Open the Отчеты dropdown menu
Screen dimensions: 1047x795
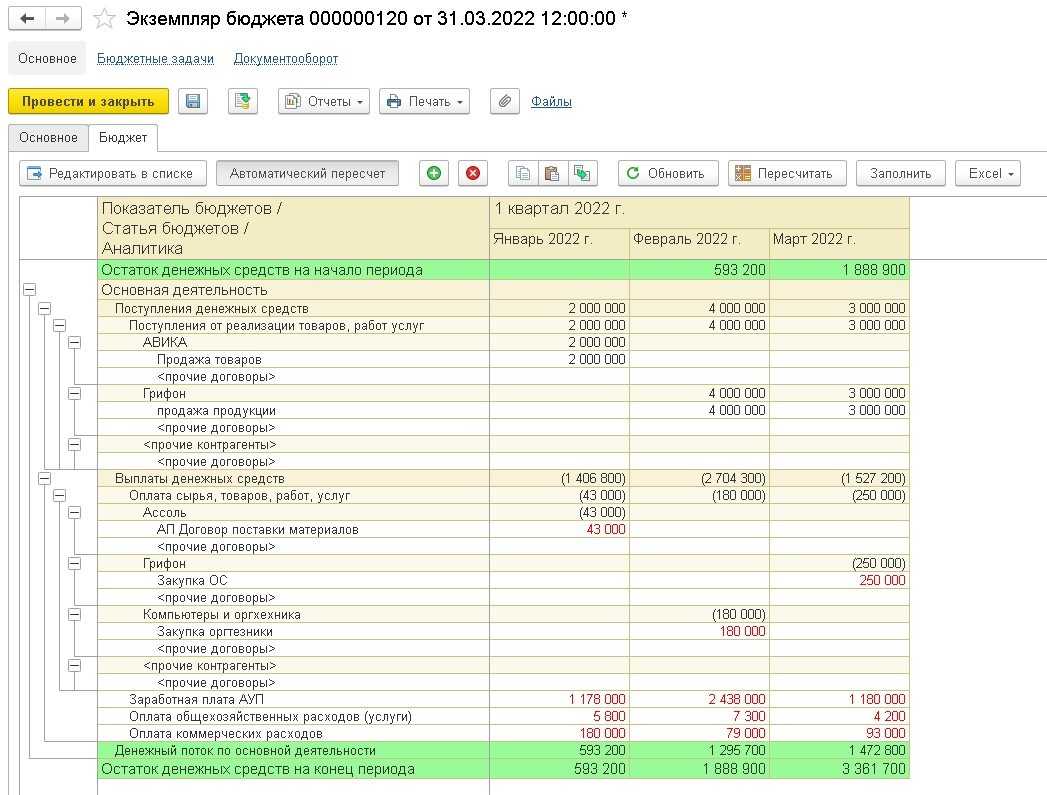pyautogui.click(x=324, y=101)
